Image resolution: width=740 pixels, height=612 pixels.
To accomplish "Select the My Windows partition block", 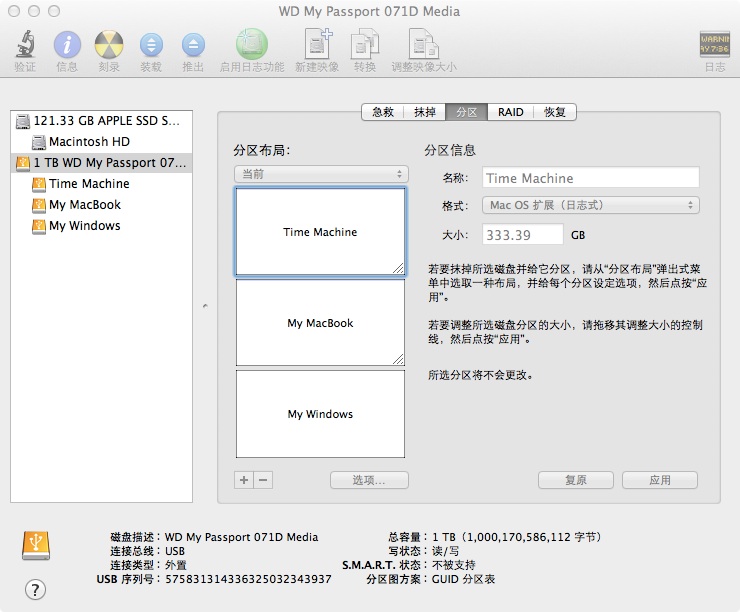I will [x=320, y=414].
